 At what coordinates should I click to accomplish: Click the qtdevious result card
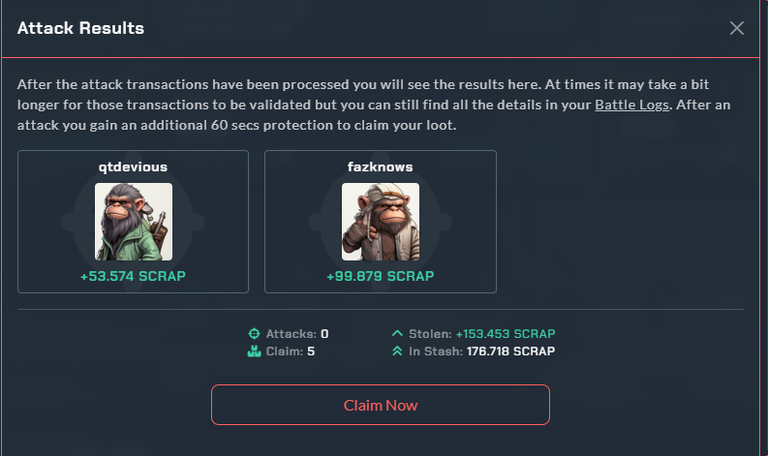coord(133,222)
